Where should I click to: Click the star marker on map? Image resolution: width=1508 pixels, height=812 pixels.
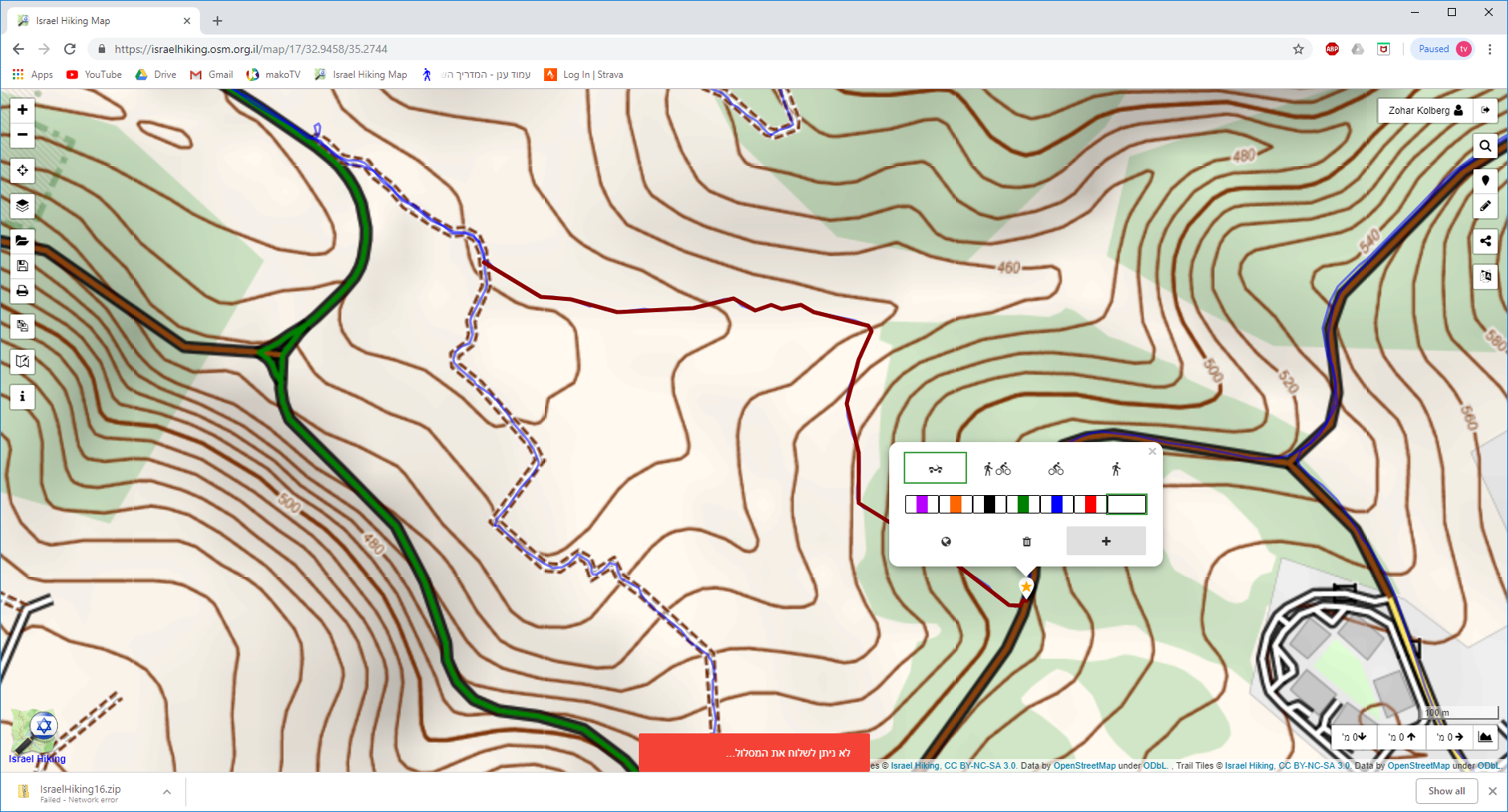coord(1026,587)
